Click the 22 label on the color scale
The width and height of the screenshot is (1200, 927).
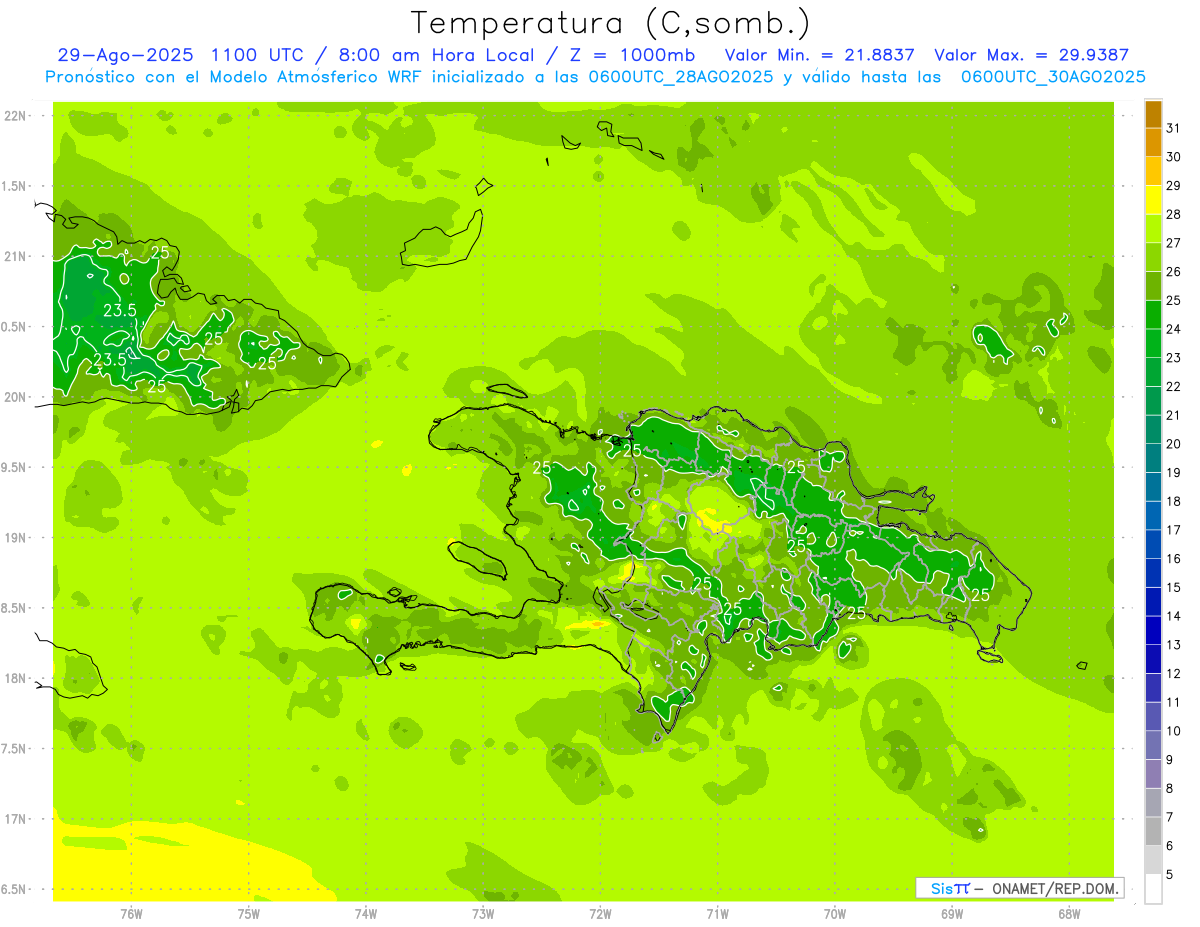[x=1174, y=387]
